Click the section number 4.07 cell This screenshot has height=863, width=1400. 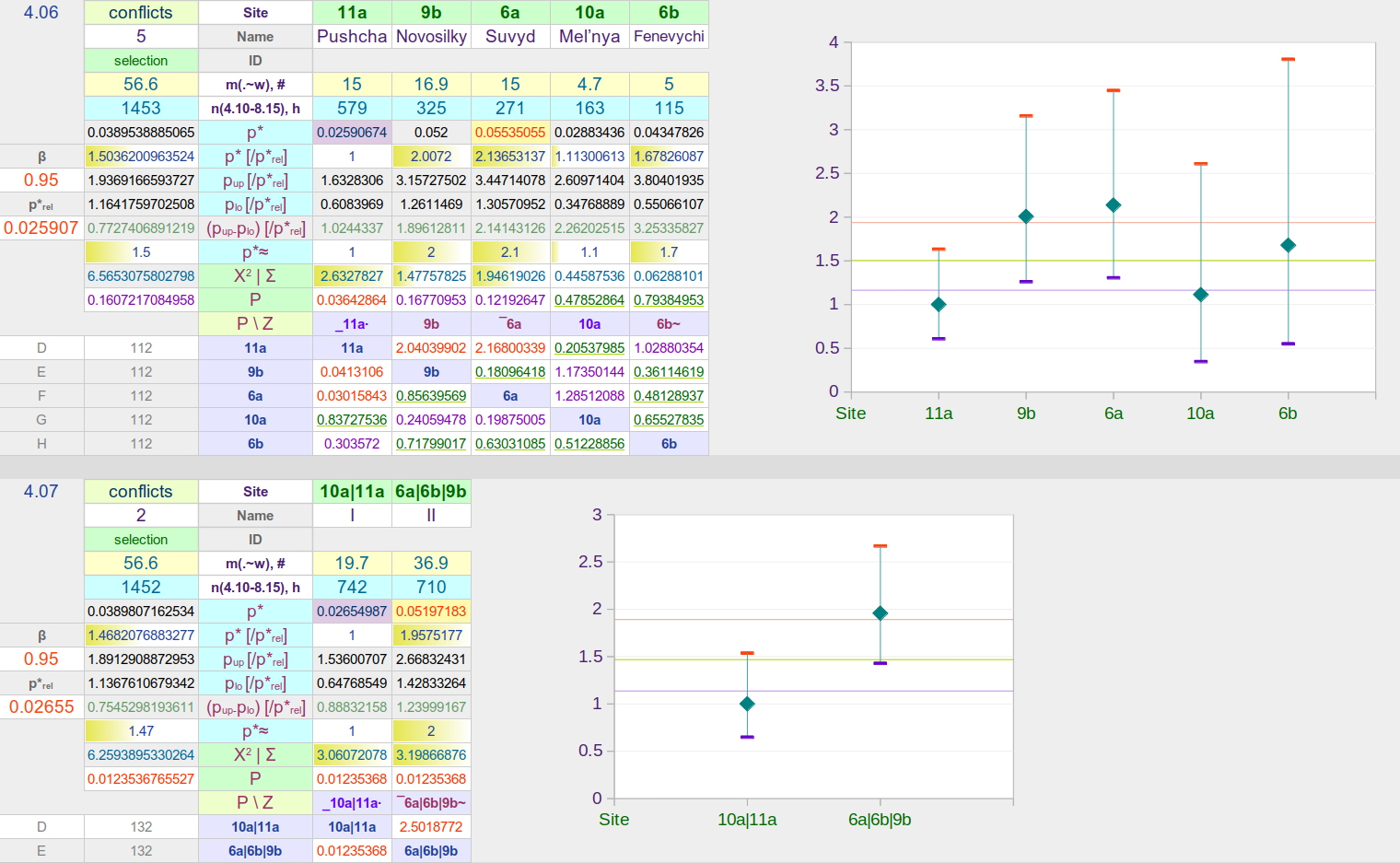coord(41,492)
